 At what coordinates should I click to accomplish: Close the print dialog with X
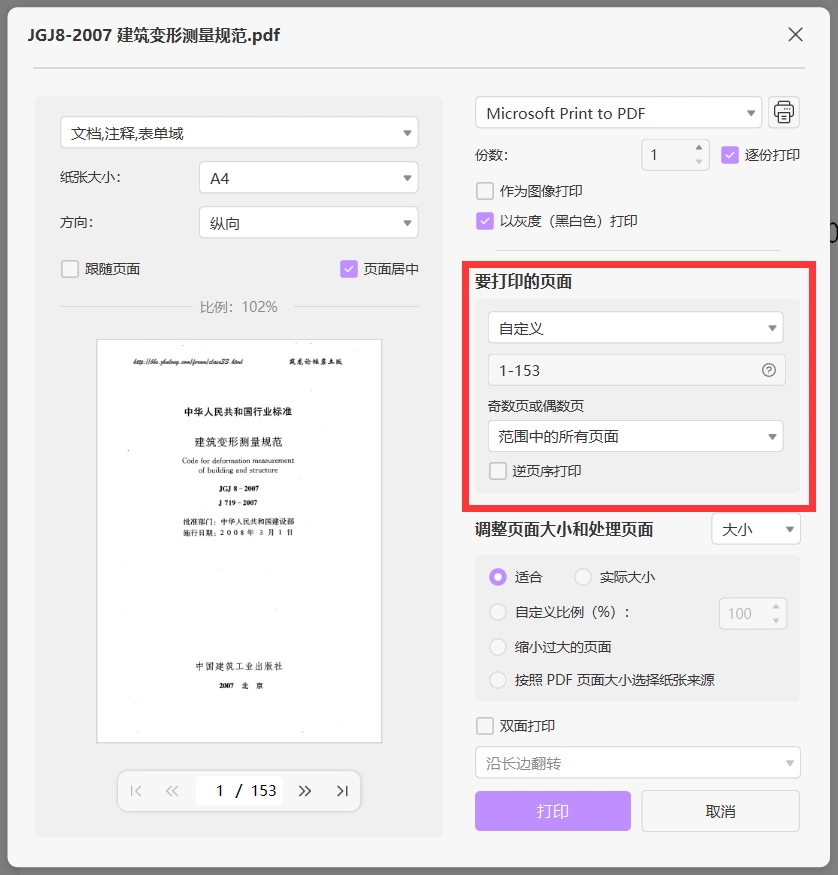click(795, 35)
